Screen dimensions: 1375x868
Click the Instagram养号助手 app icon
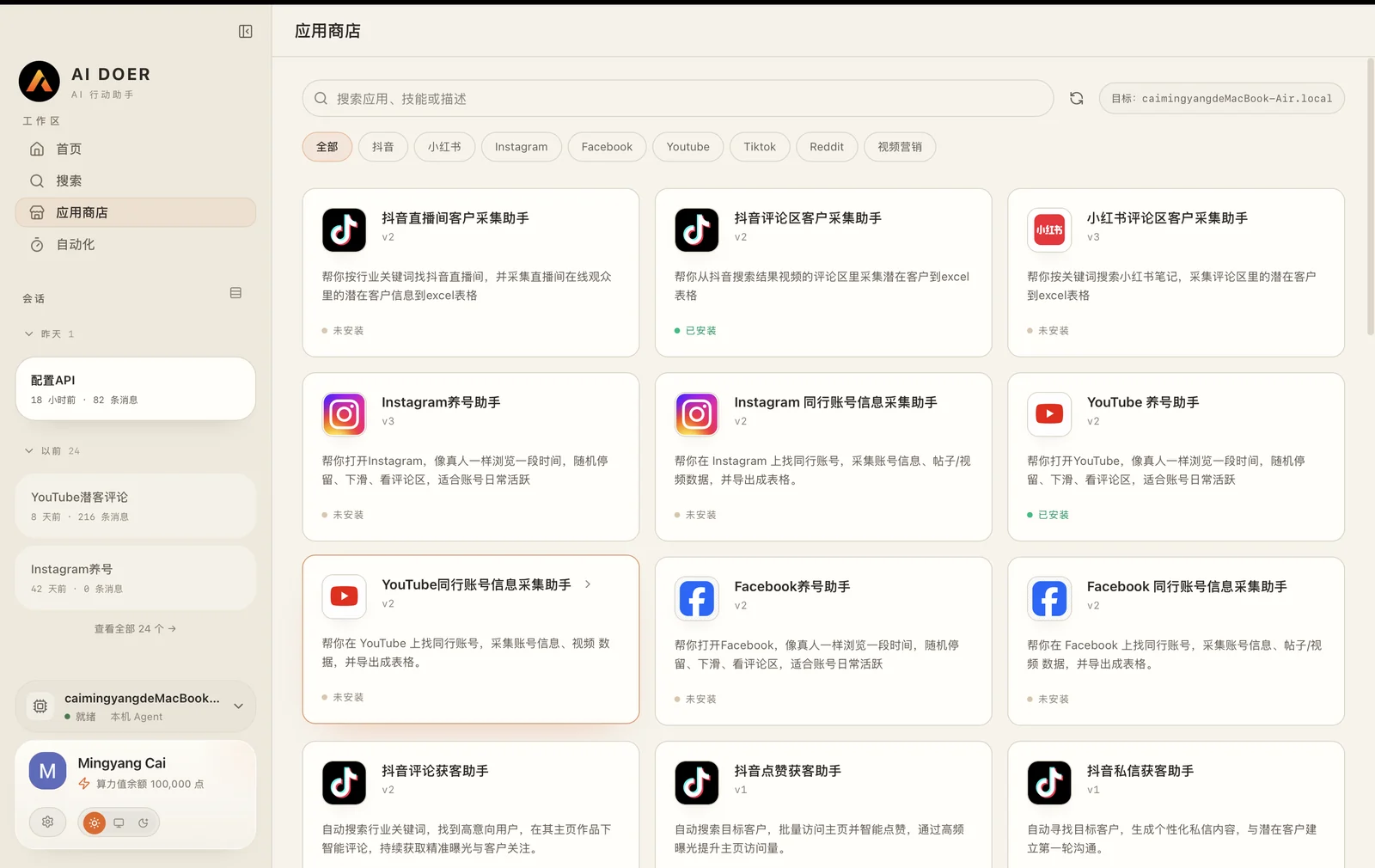[x=344, y=414]
